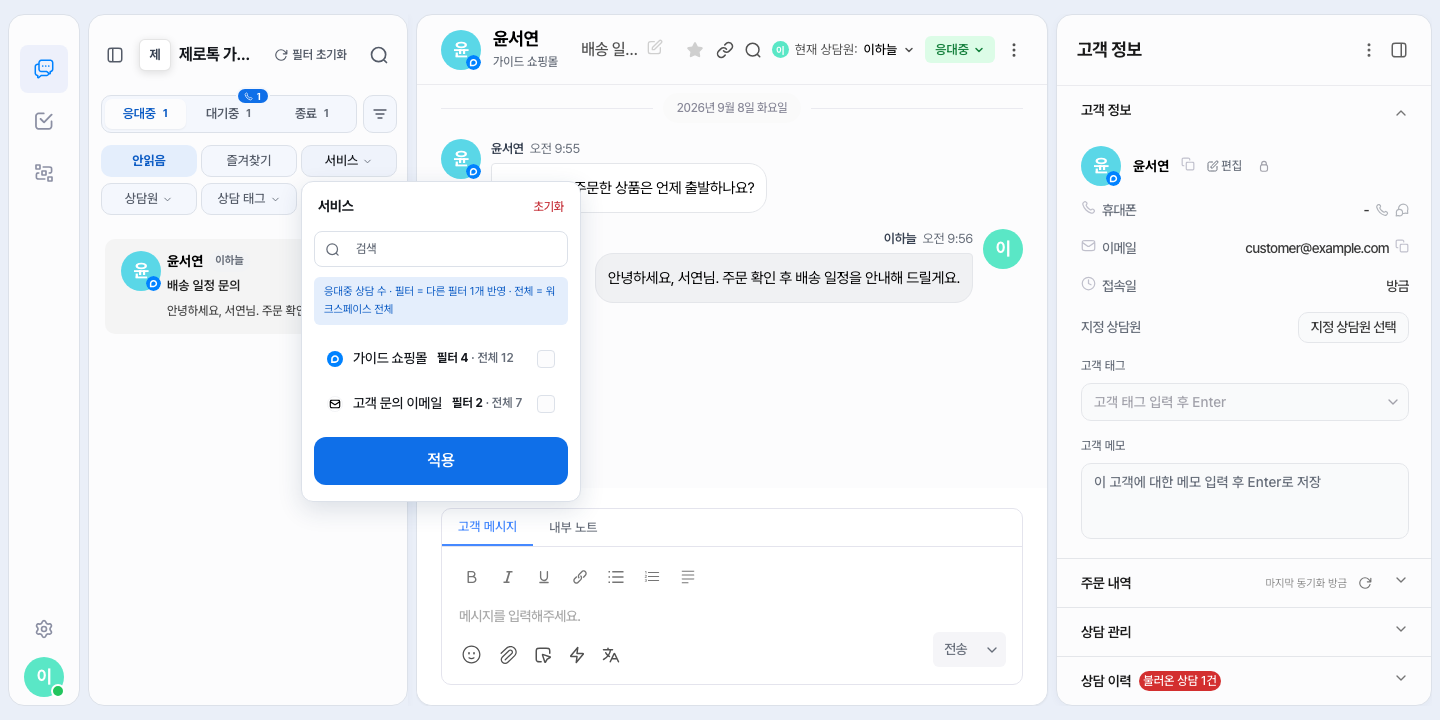Select the 고객 메시지 composer tab
The width and height of the screenshot is (1440, 720).
(487, 527)
